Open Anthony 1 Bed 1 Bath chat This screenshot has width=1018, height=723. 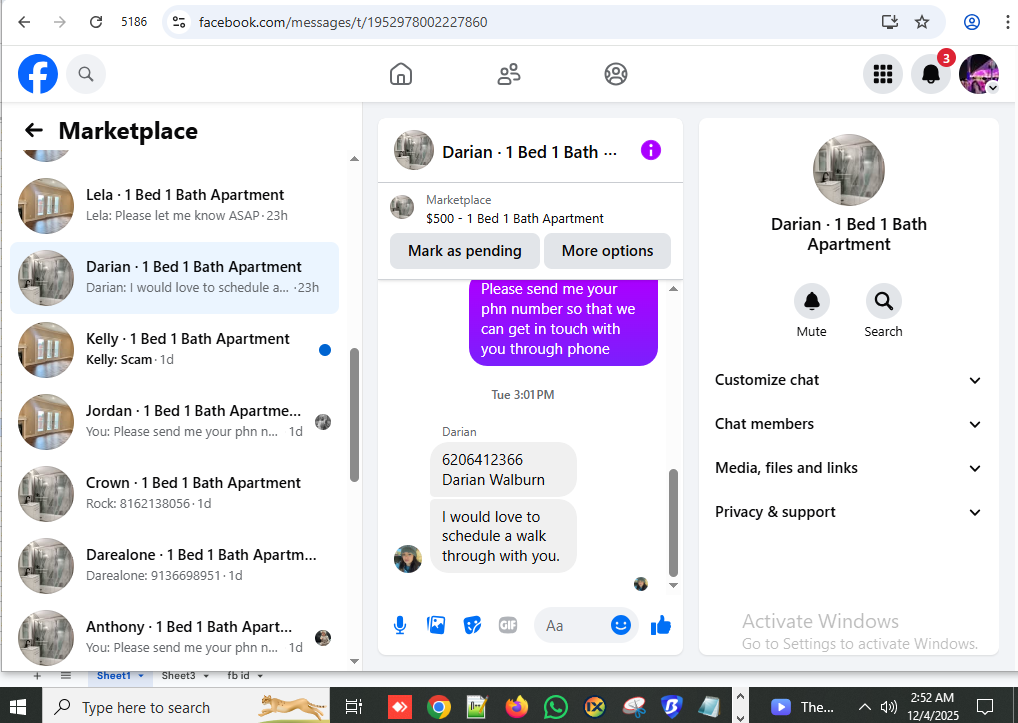tap(175, 638)
